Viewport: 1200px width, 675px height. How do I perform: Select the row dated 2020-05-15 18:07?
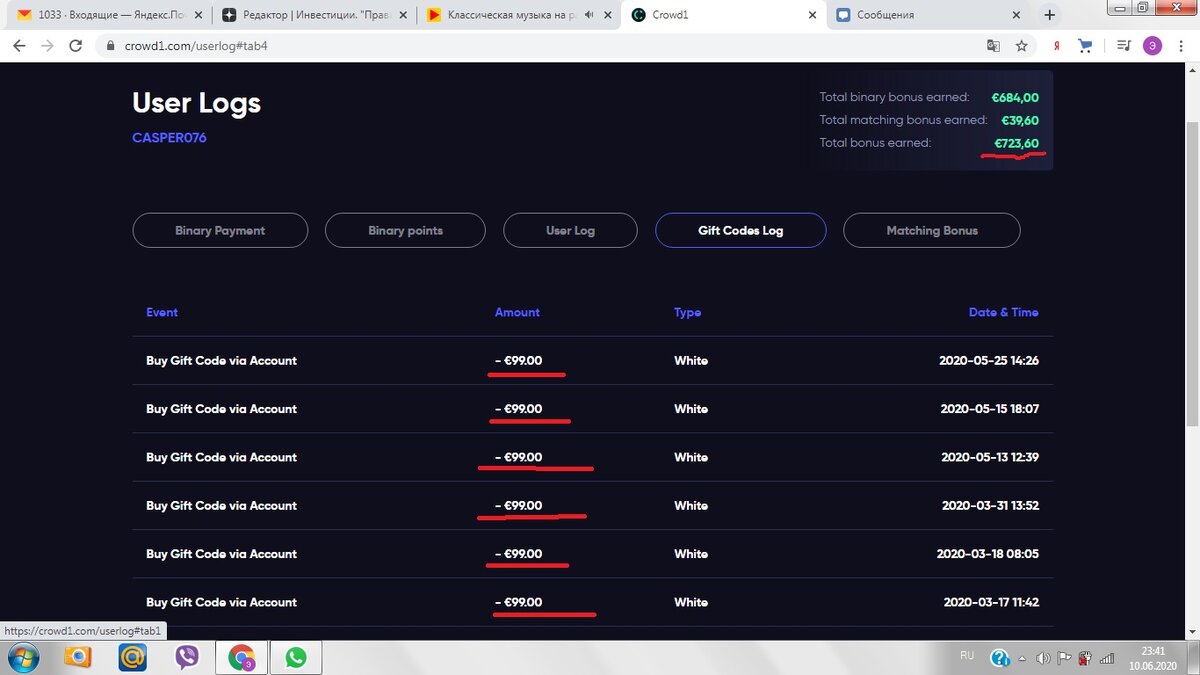592,409
